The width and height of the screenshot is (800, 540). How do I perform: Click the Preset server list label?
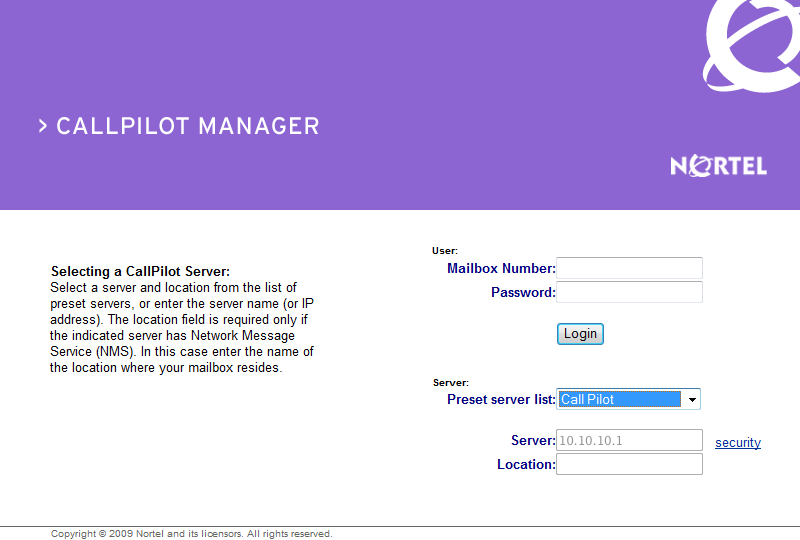coord(501,400)
